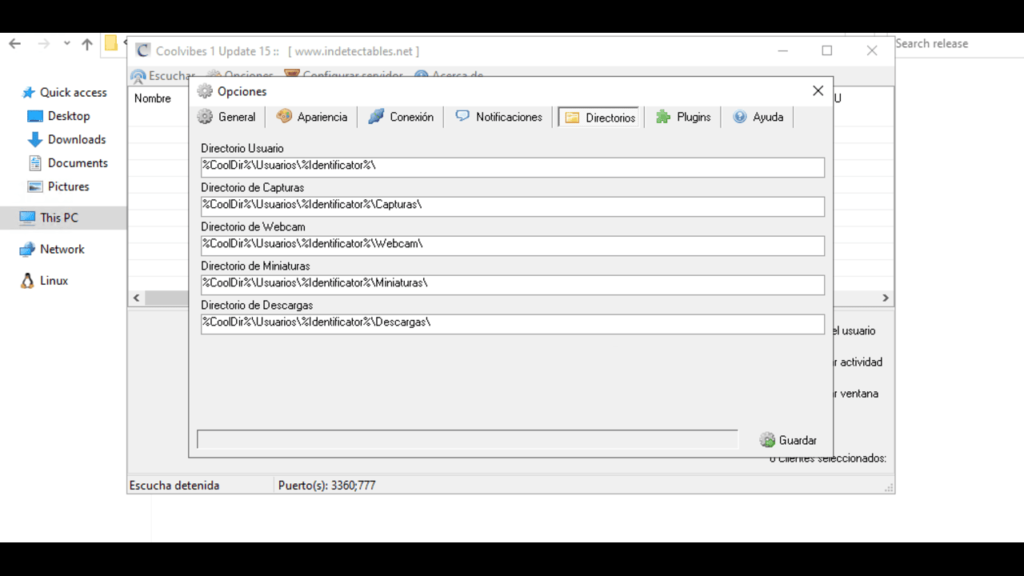Image resolution: width=1024 pixels, height=576 pixels.
Task: Click the This PC monitor icon
Action: [27, 218]
